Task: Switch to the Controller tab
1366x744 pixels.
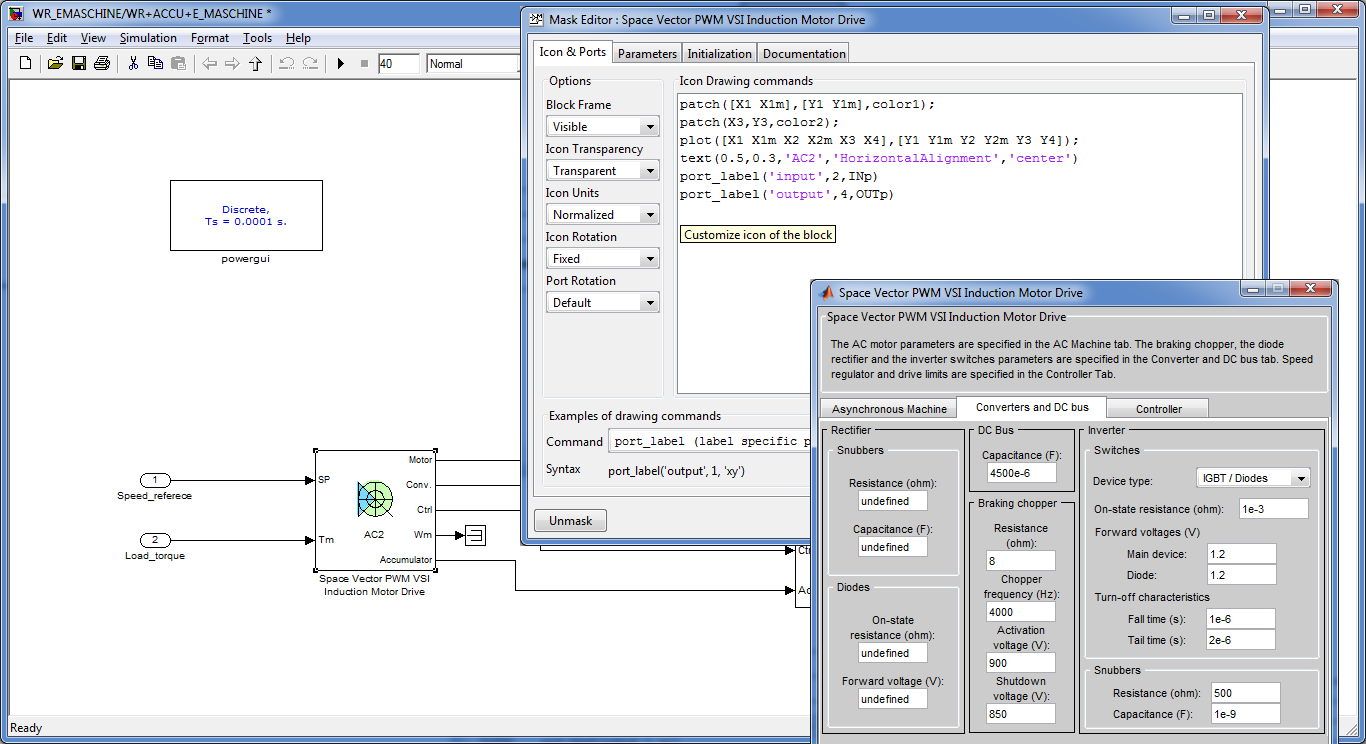Action: coord(1158,409)
